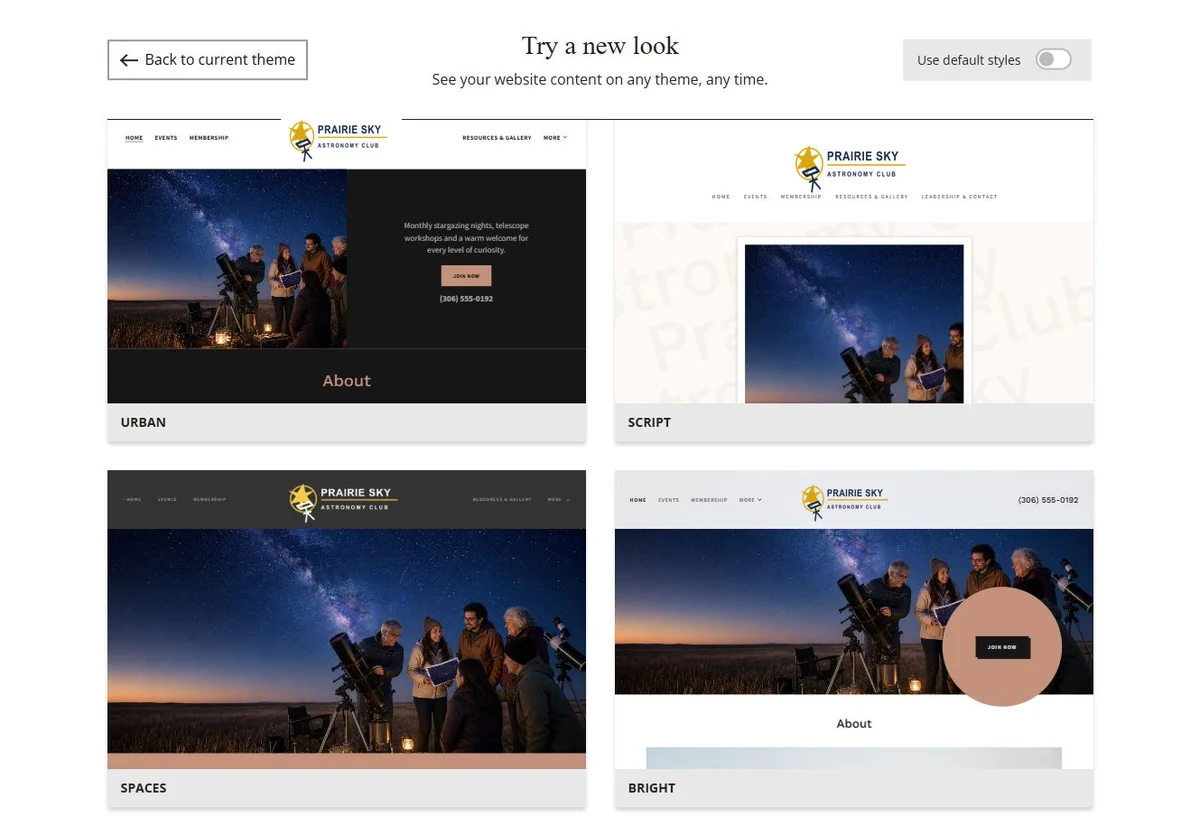Click Events menu item in Urban preview

(x=166, y=138)
